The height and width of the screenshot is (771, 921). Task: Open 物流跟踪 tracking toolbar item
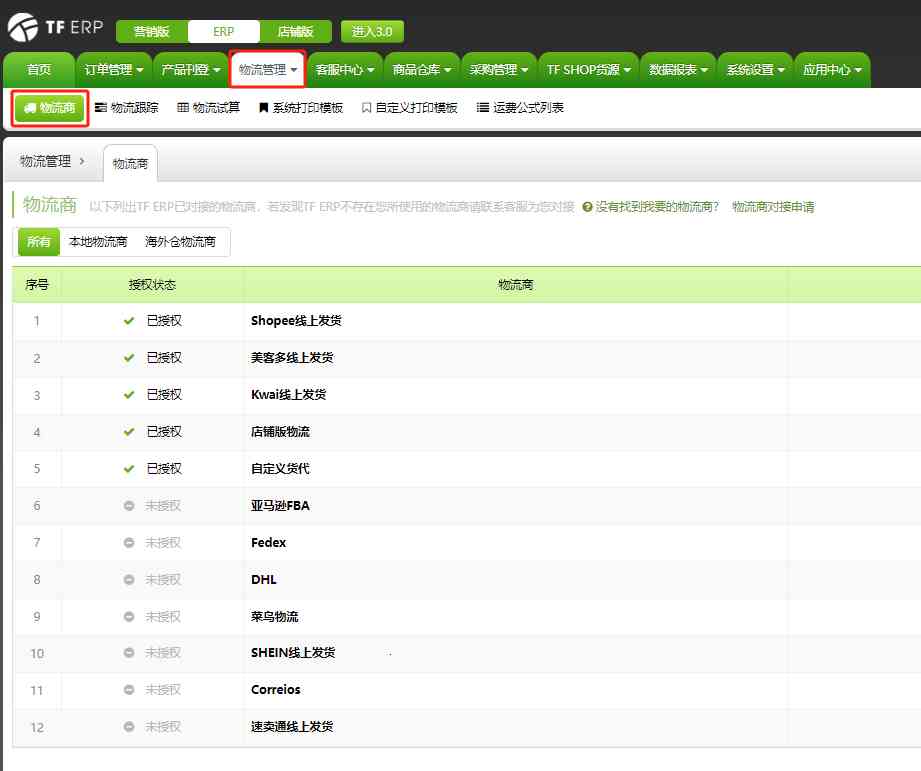pos(126,107)
